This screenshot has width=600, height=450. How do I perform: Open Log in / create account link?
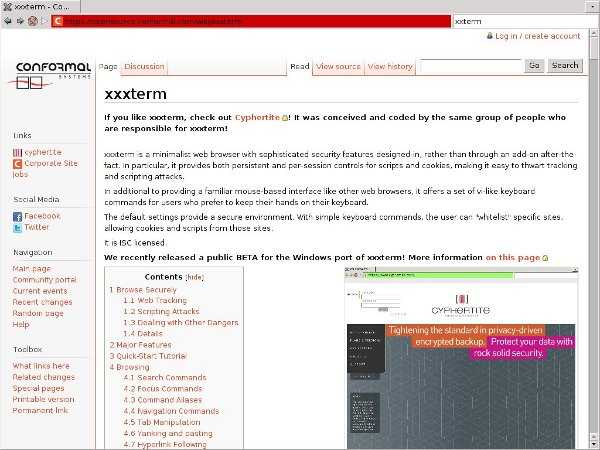click(x=538, y=36)
